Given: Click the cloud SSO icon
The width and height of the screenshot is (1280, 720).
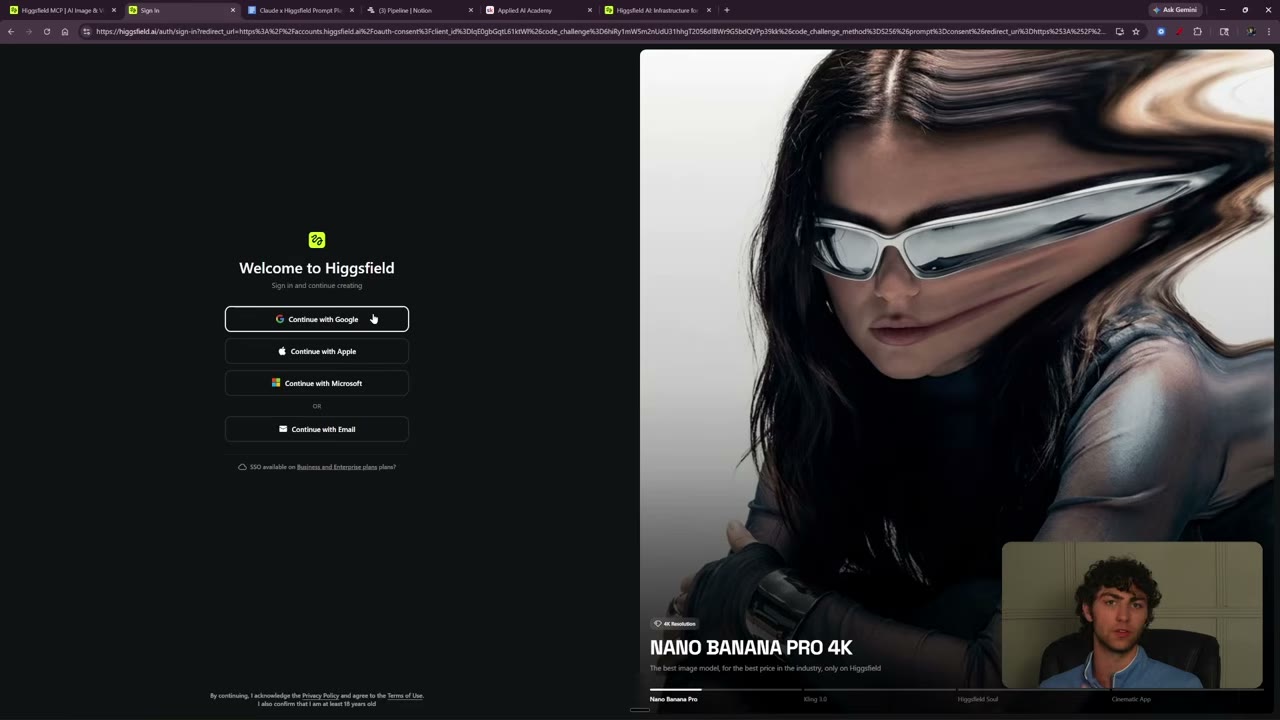Looking at the screenshot, I should tap(242, 467).
